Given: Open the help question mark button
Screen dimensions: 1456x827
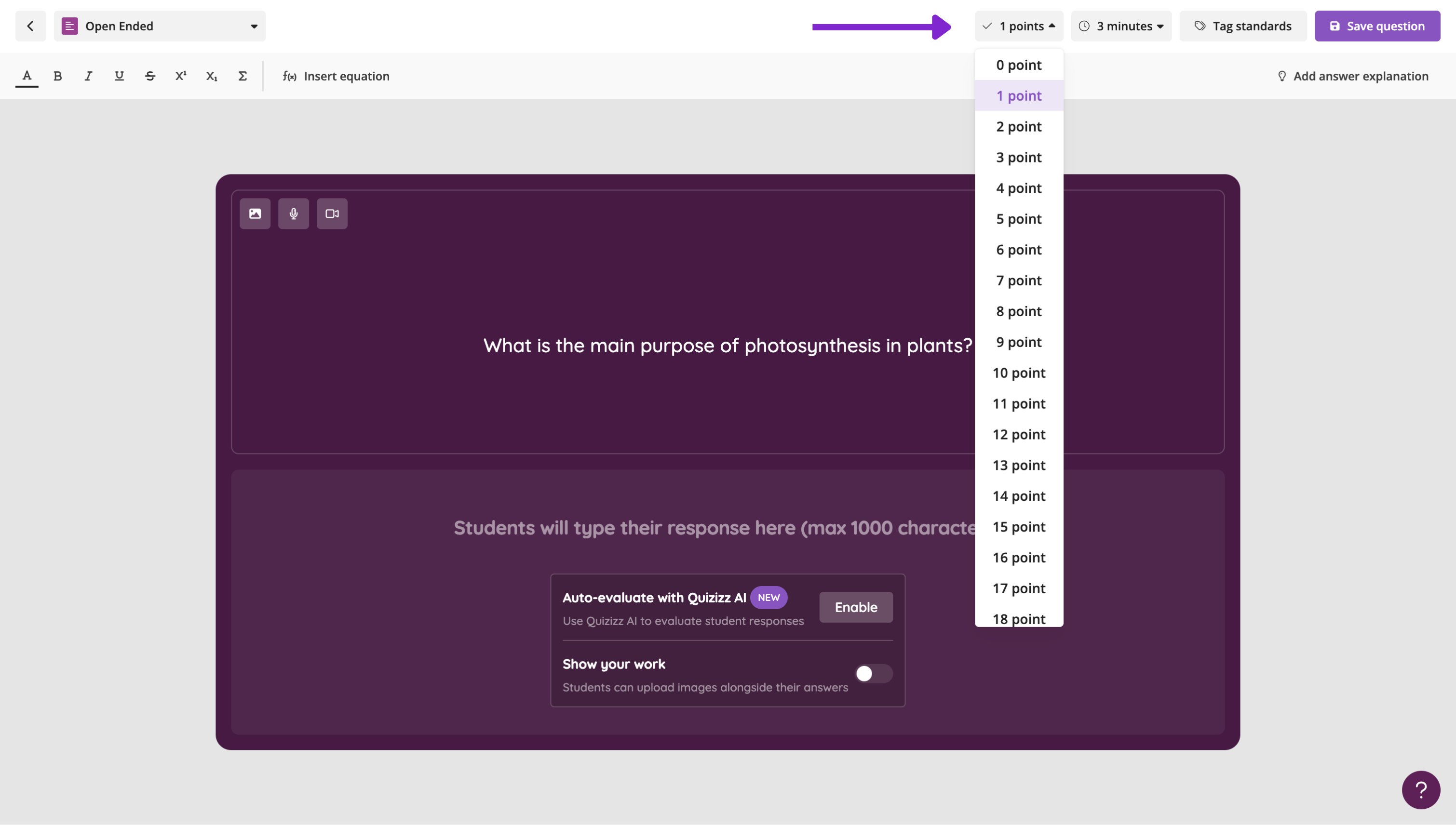Looking at the screenshot, I should [x=1421, y=789].
